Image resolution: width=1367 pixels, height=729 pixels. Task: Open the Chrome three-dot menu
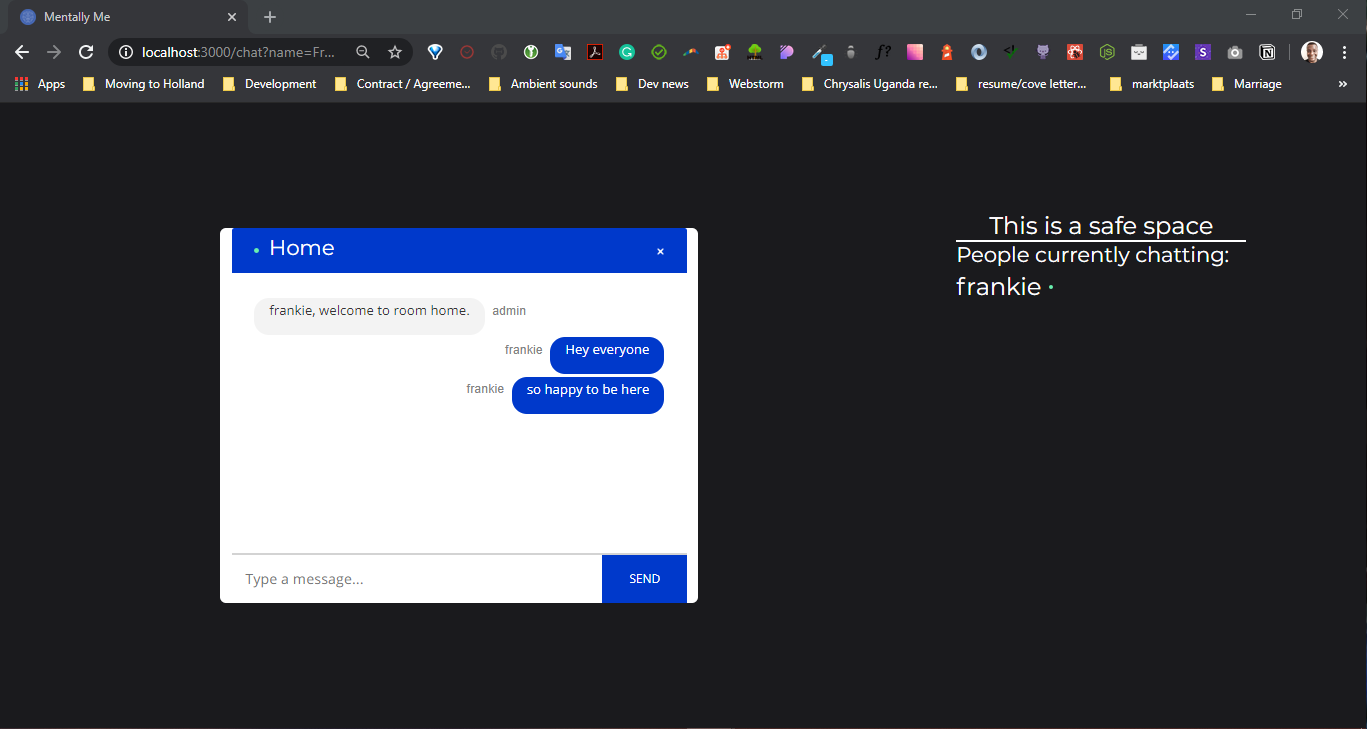(x=1345, y=52)
